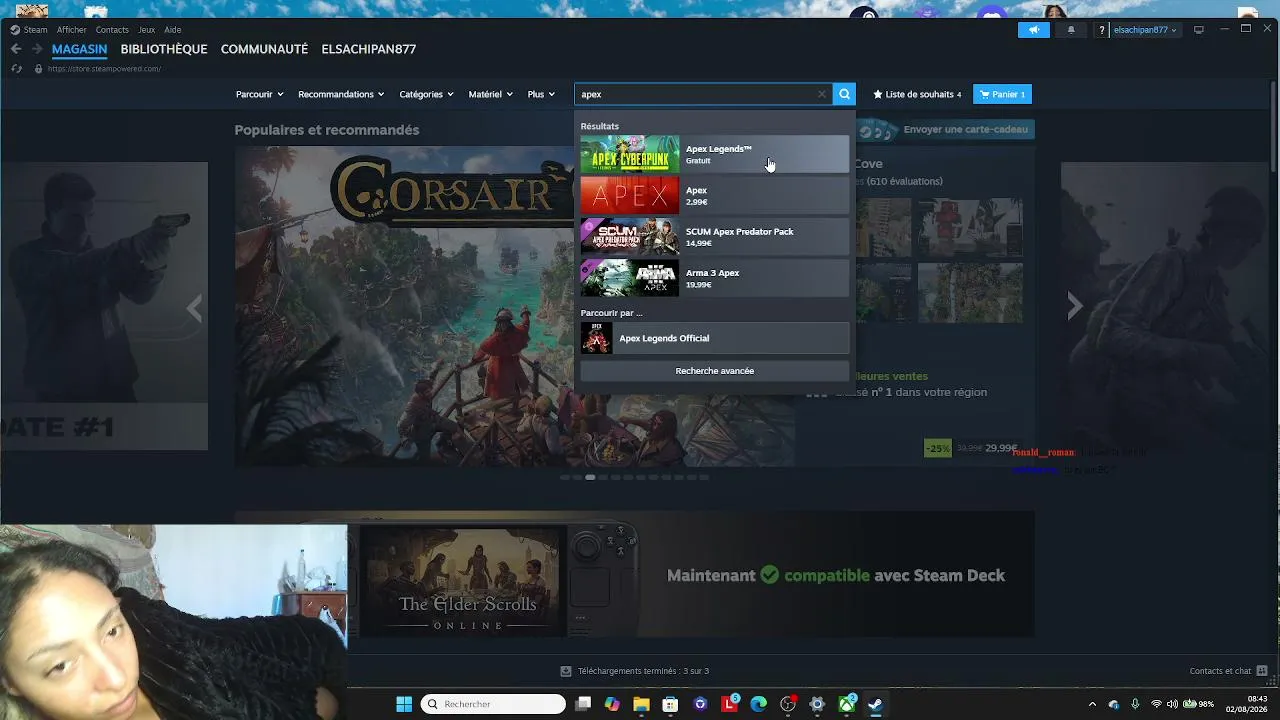Image resolution: width=1280 pixels, height=720 pixels.
Task: Open the Steam menu
Action: (x=35, y=30)
